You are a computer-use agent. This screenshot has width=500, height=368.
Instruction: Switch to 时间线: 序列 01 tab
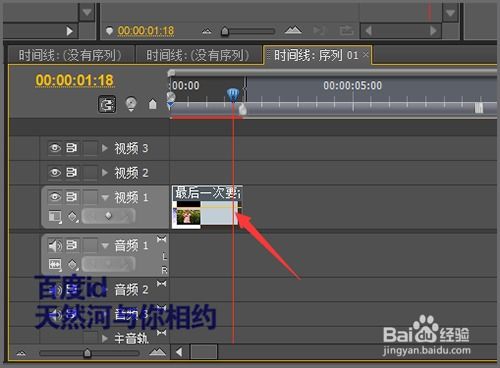pyautogui.click(x=316, y=55)
